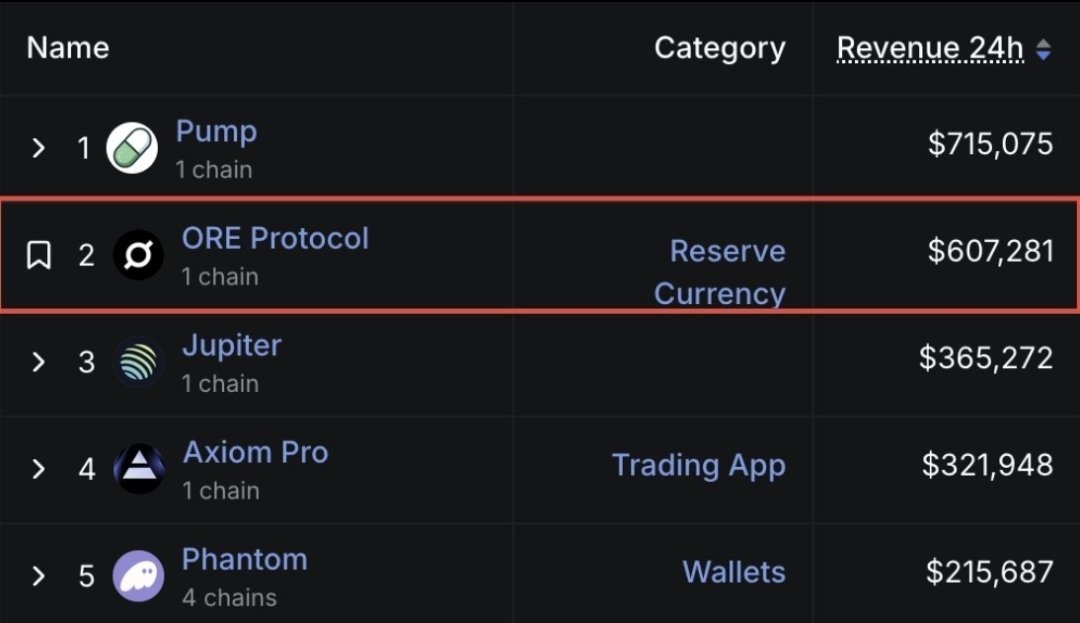Open the Wallets category link
The width and height of the screenshot is (1080, 623).
(x=733, y=572)
